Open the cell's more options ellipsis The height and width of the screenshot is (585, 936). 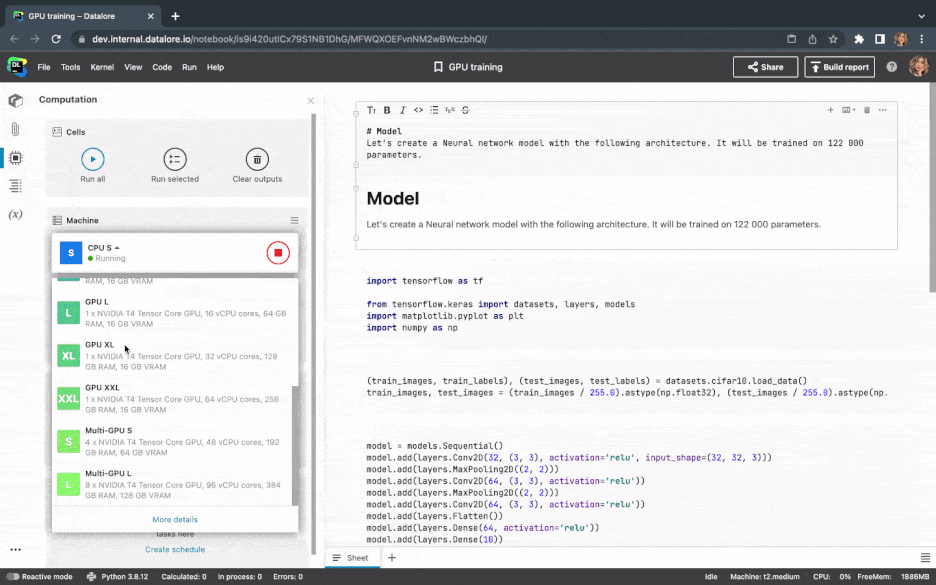pyautogui.click(x=882, y=110)
